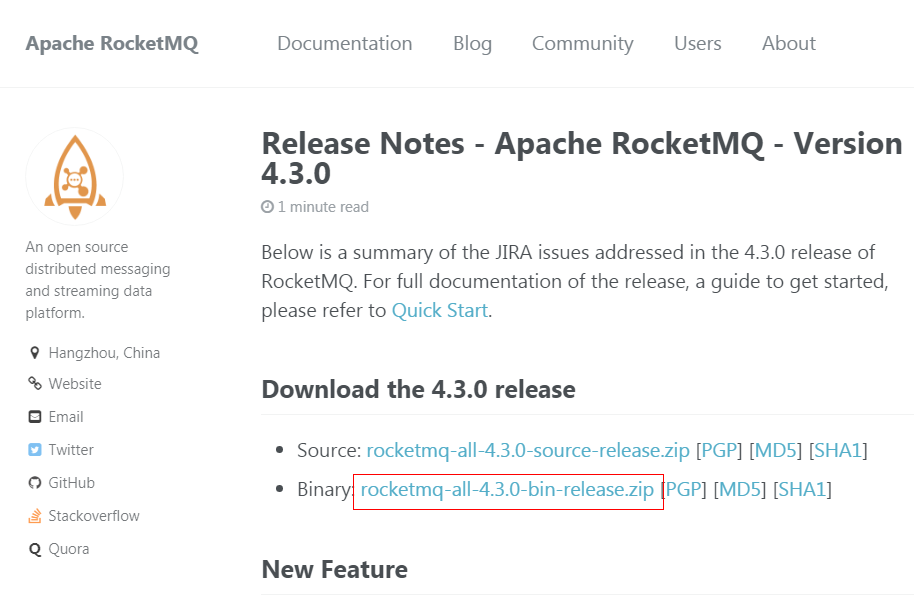Download the binary rocketmq-all-4.3.0-bin-release.zip
The height and width of the screenshot is (598, 914).
(505, 490)
